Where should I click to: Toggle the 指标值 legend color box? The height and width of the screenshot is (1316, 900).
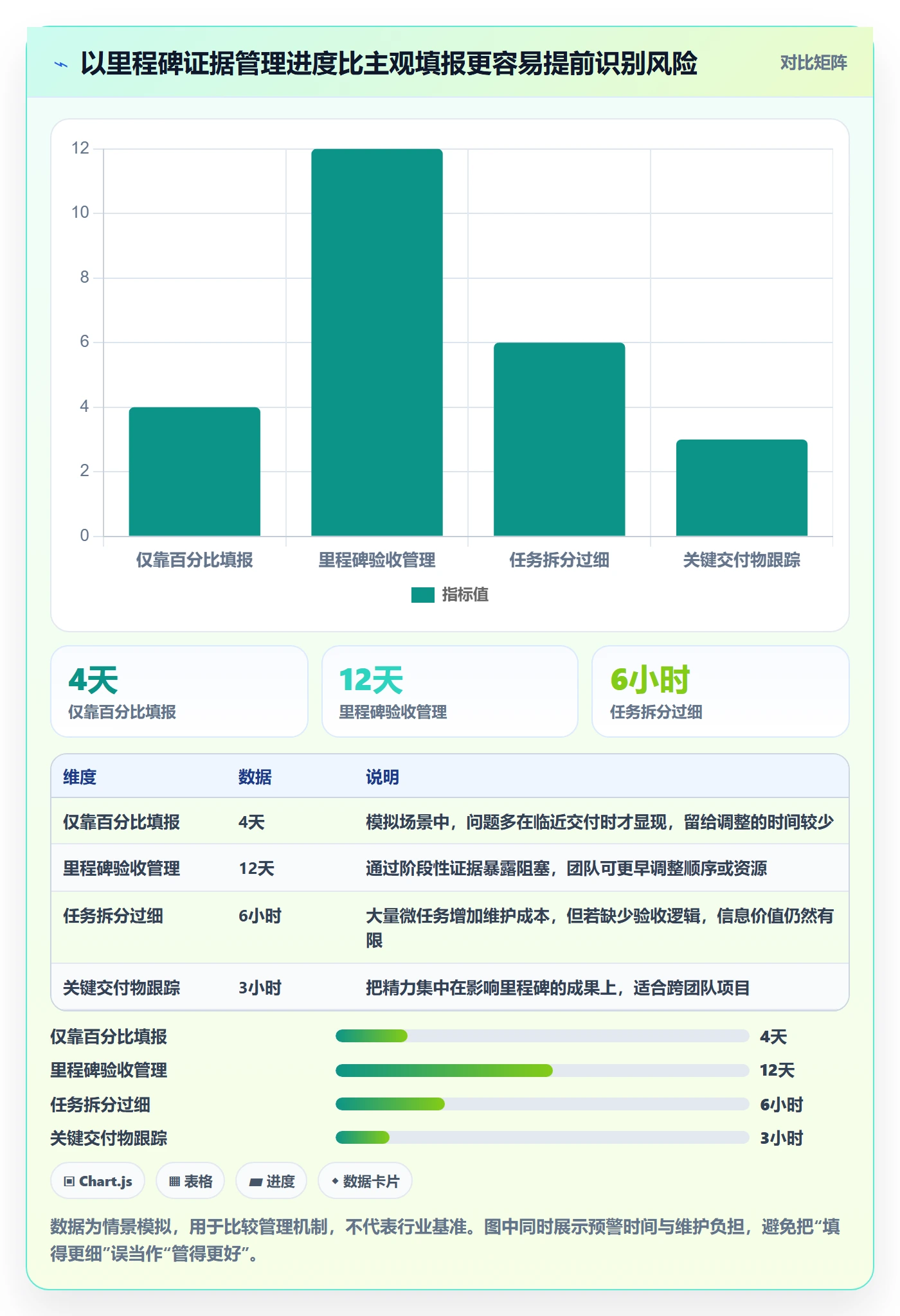coord(423,595)
